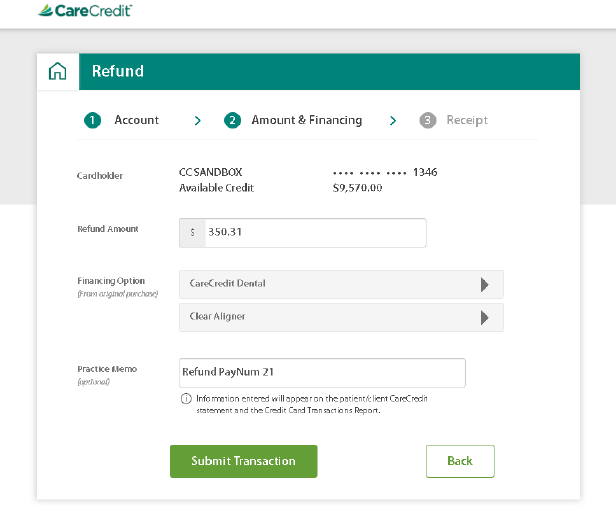Click the grayed step 3 Receipt circle
This screenshot has width=616, height=506.
(428, 120)
